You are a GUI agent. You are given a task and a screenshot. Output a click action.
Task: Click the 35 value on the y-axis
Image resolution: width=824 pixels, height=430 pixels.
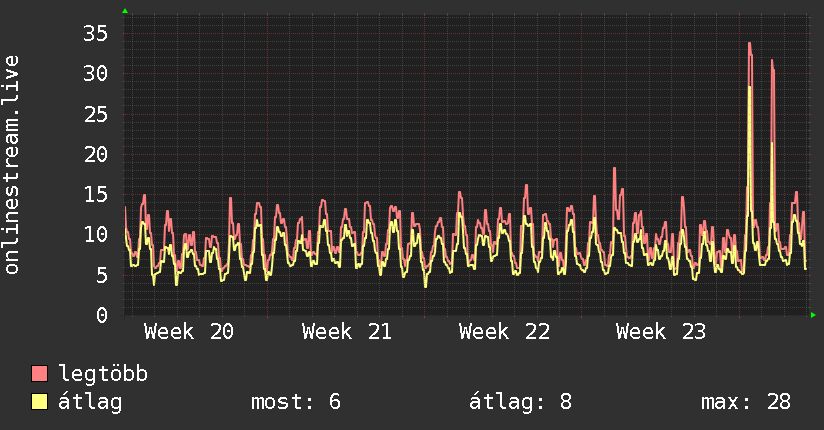[x=95, y=34]
